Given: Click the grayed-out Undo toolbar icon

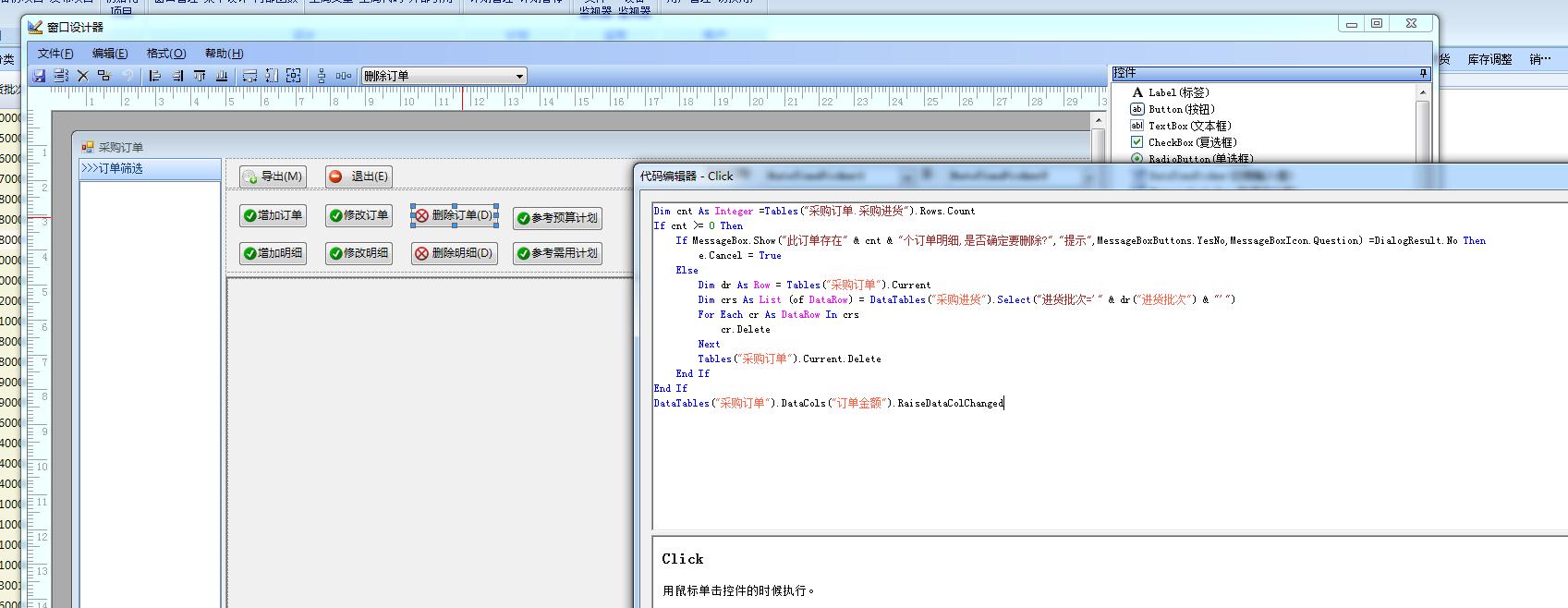Looking at the screenshot, I should (127, 76).
